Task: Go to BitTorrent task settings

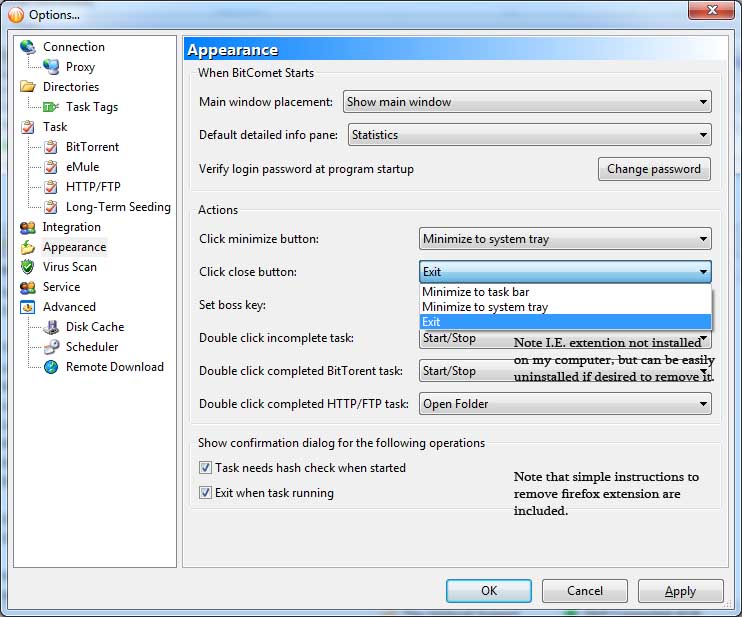Action: 92,147
